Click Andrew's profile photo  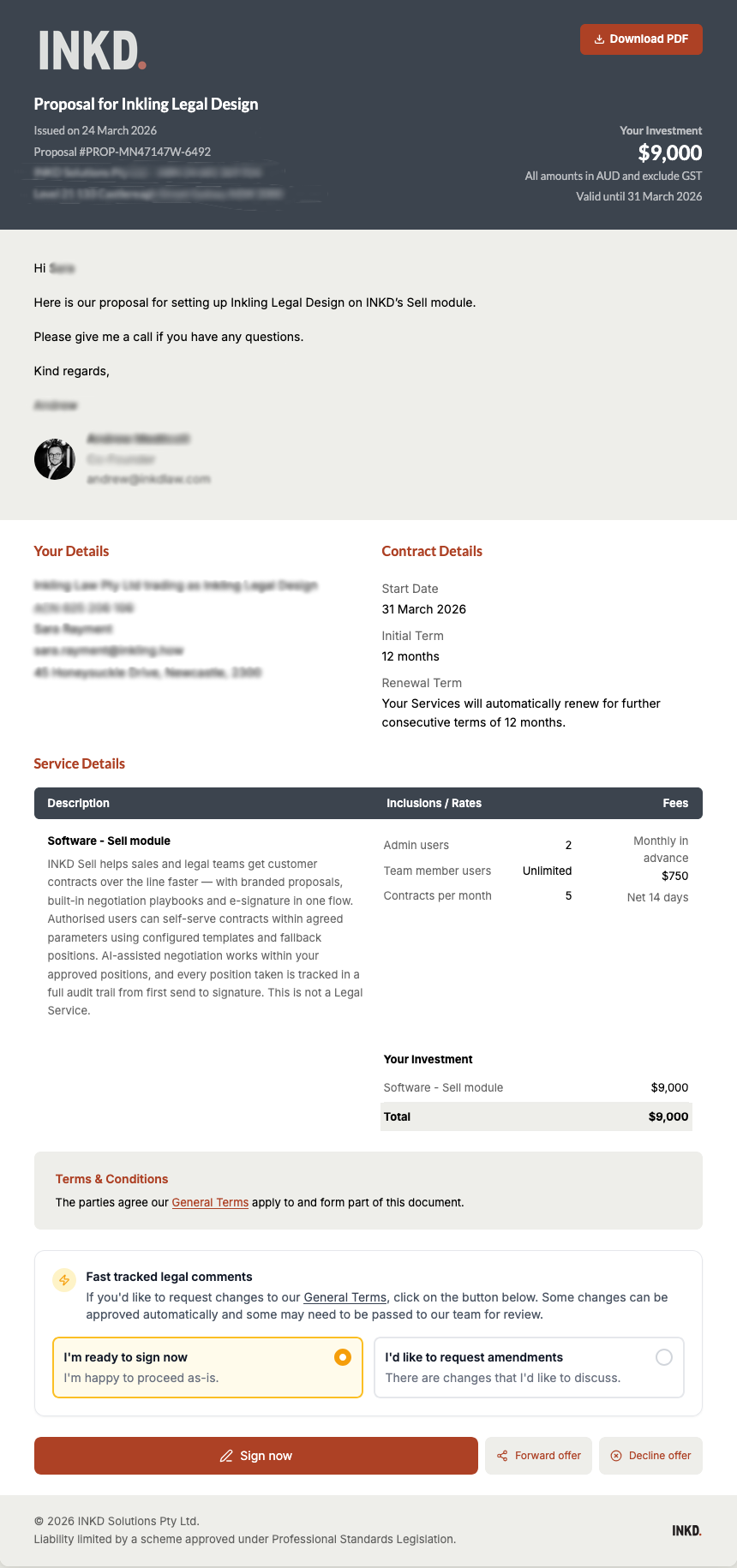click(55, 459)
